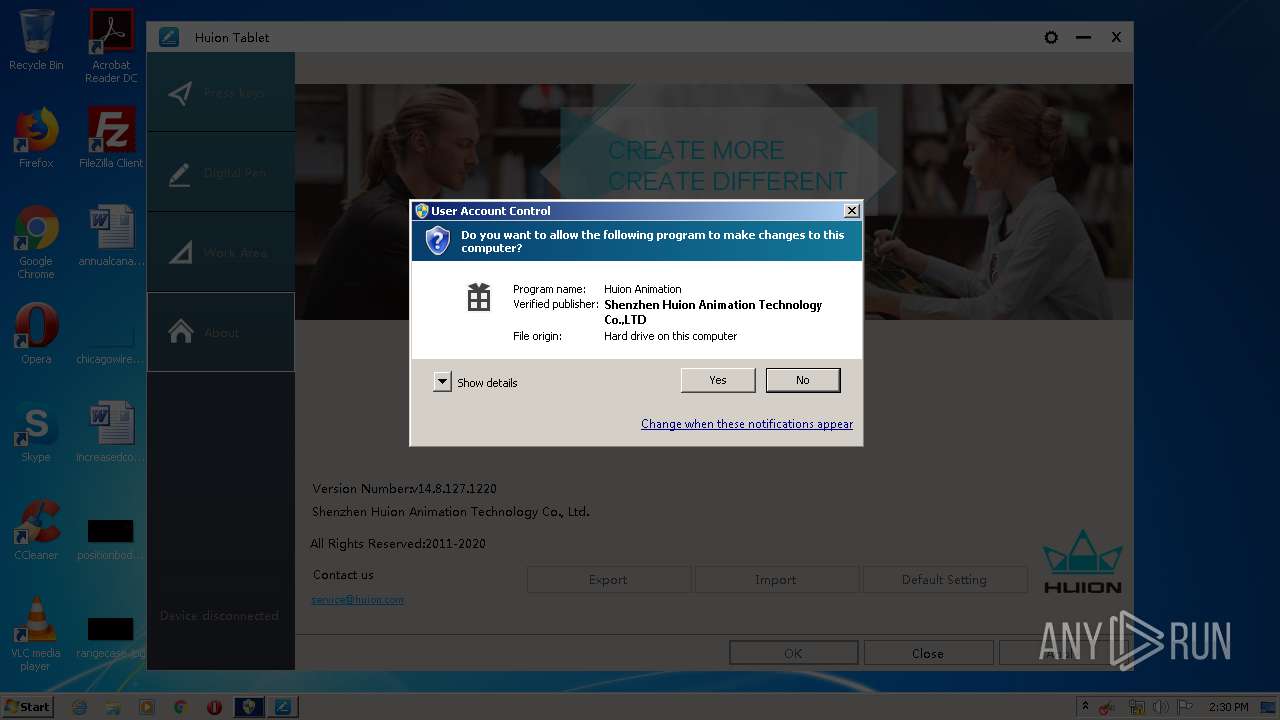Click No in User Account Control dialog
The width and height of the screenshot is (1280, 720).
tap(803, 380)
